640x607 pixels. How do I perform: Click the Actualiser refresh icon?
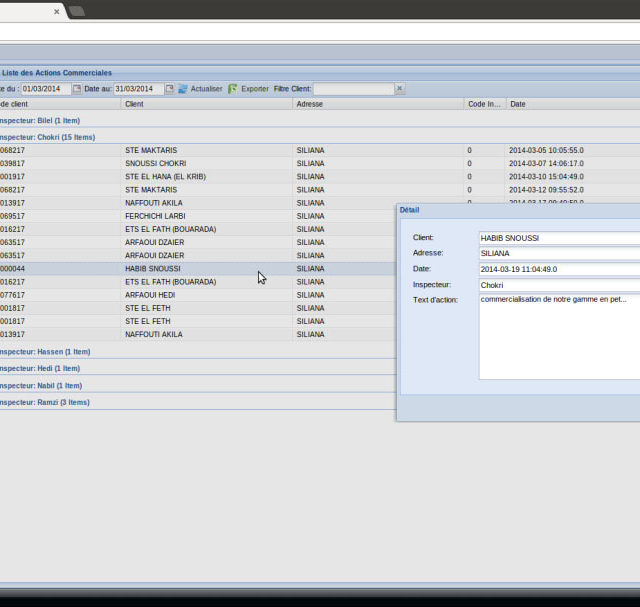[x=183, y=89]
